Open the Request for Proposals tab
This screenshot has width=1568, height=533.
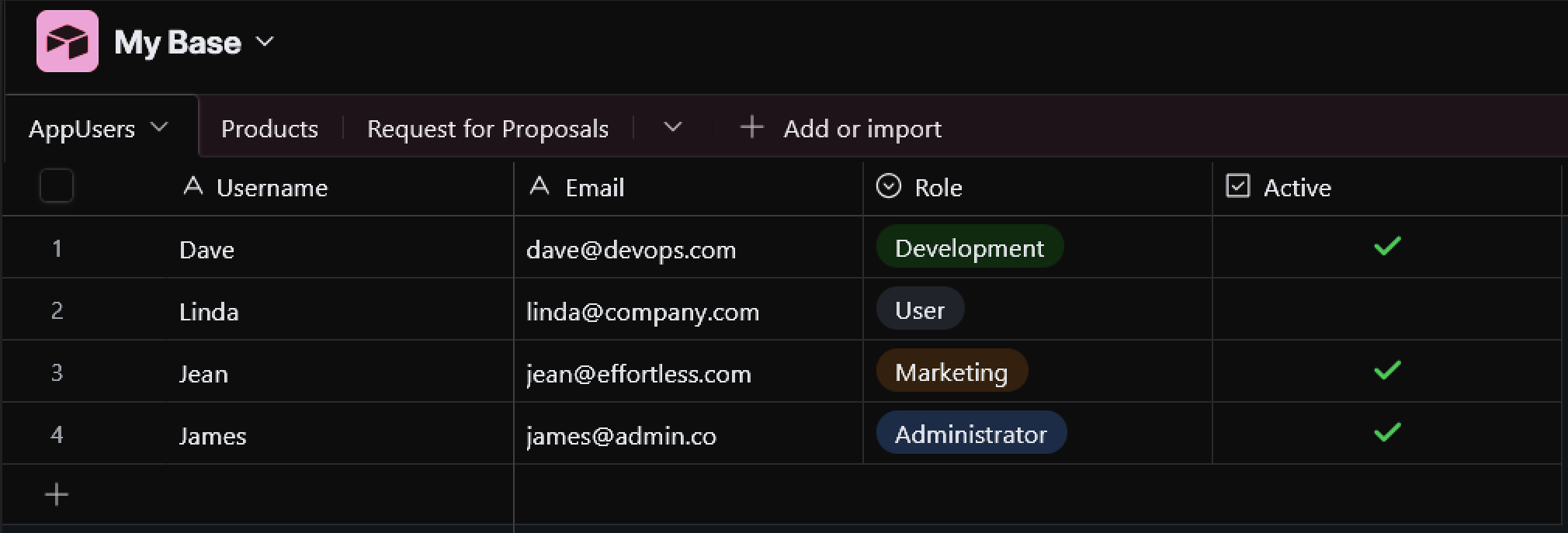click(x=487, y=129)
